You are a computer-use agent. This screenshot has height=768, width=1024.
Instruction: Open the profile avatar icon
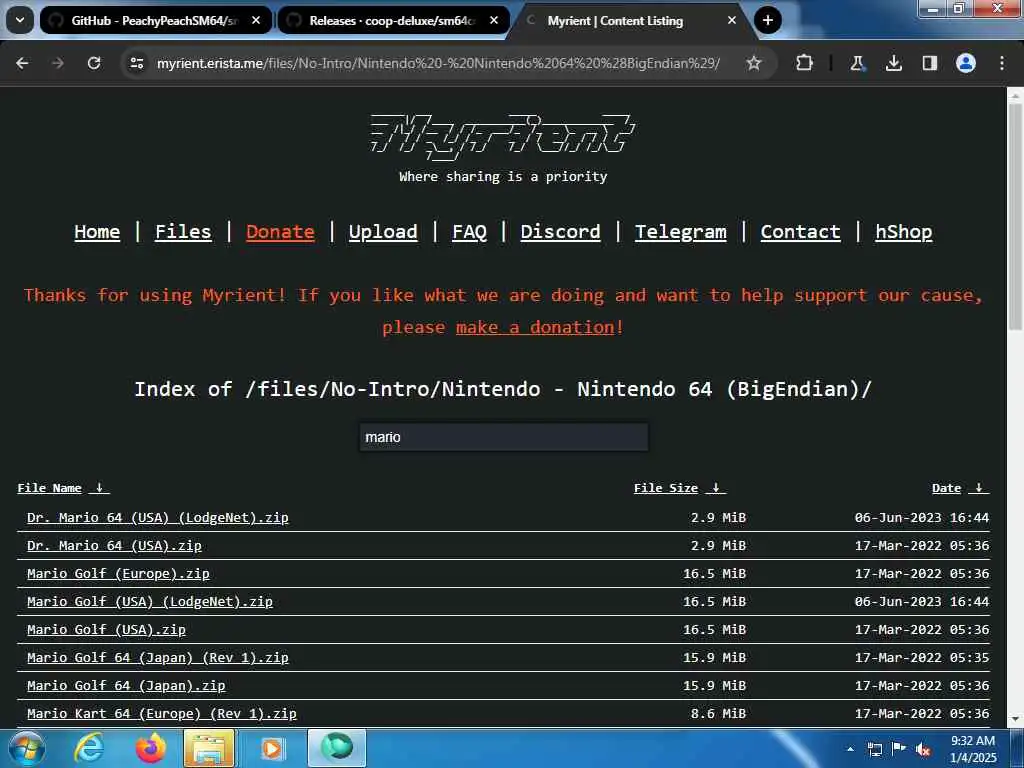[966, 63]
